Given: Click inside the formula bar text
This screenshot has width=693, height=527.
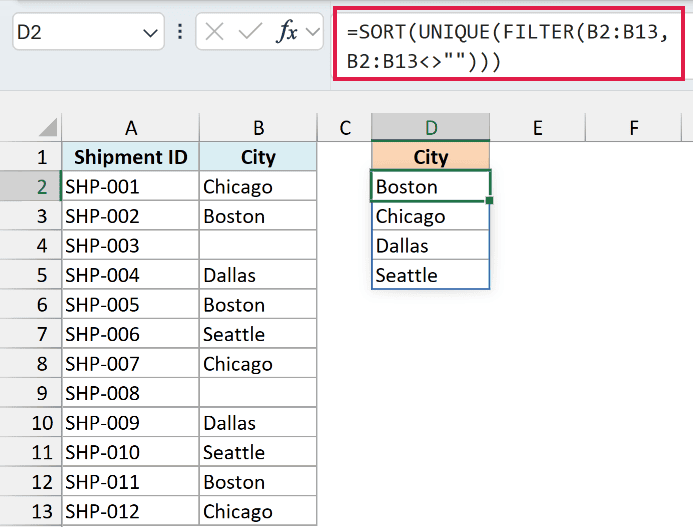Looking at the screenshot, I should (509, 44).
